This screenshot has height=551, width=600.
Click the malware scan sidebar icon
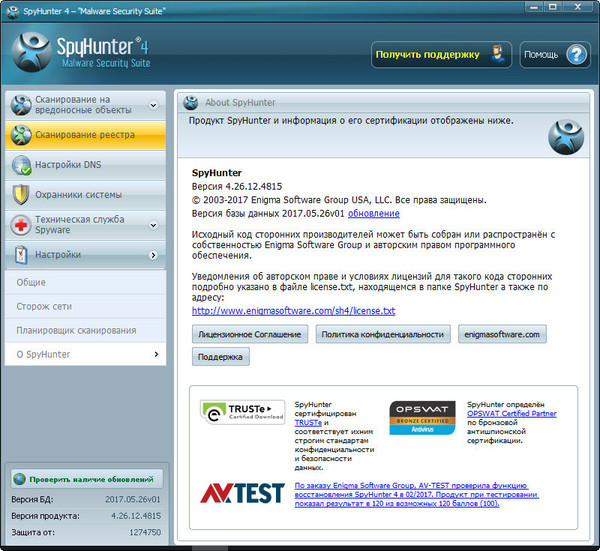[21, 105]
